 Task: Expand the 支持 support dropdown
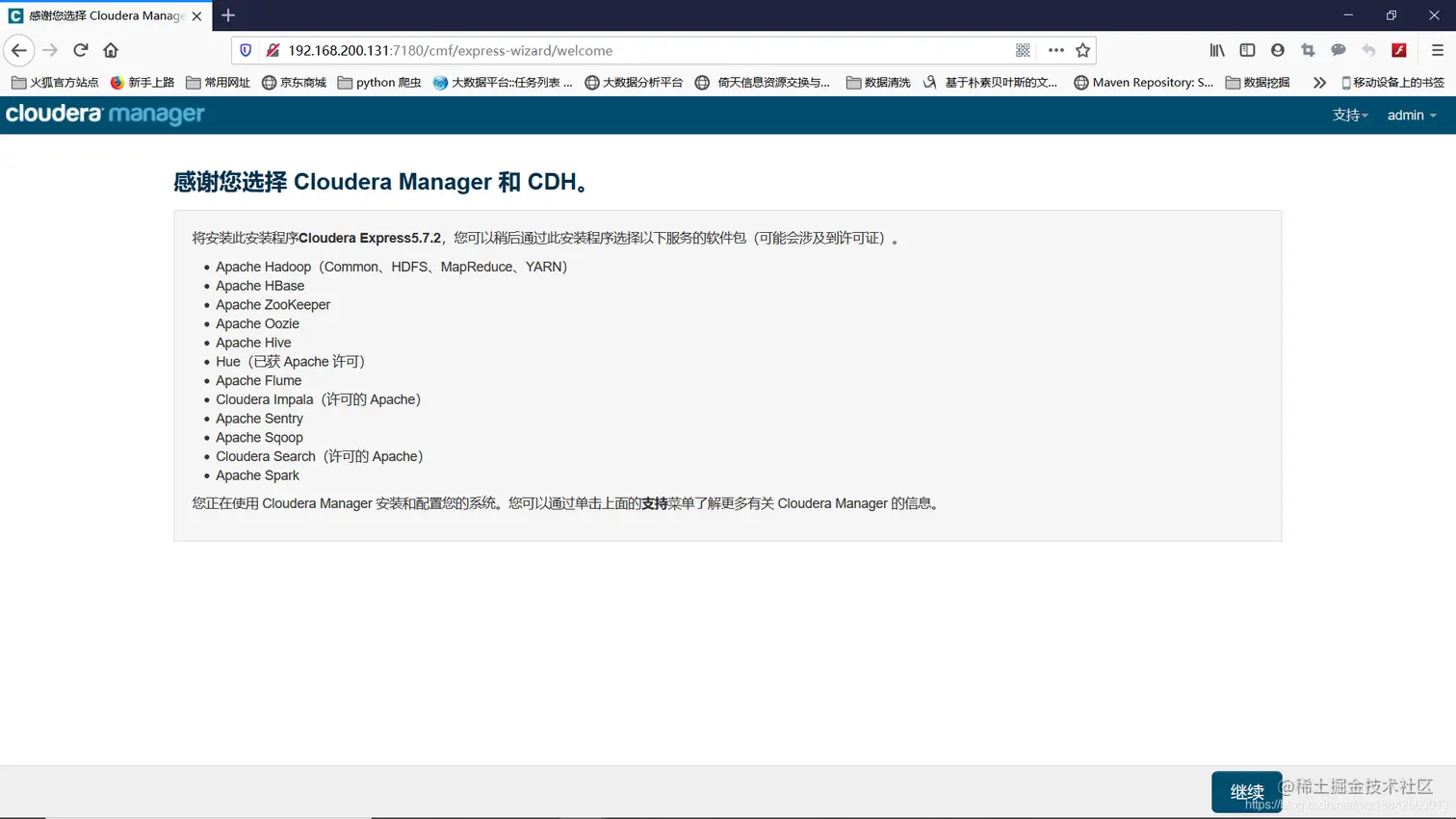tap(1350, 115)
